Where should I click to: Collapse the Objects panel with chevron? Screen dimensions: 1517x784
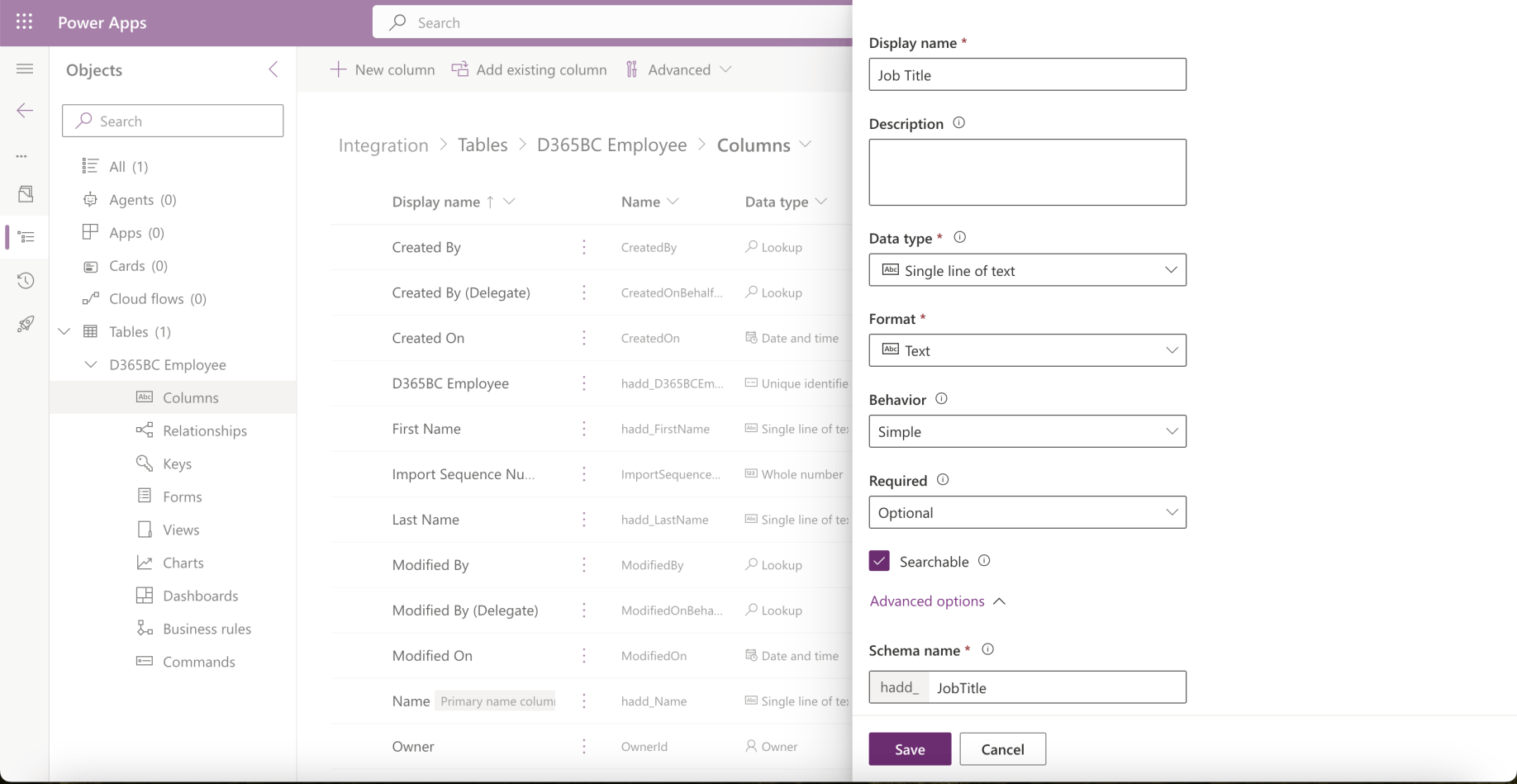click(273, 69)
